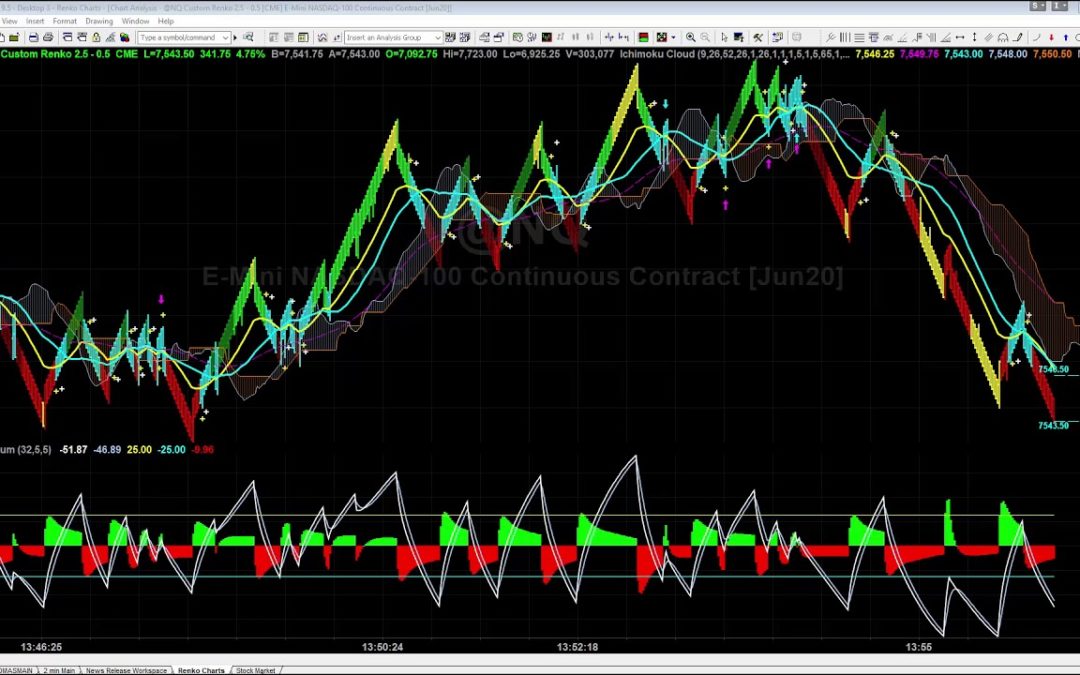This screenshot has width=1080, height=675.
Task: Open the chart color scheme dropdown arrow
Action: pyautogui.click(x=675, y=37)
